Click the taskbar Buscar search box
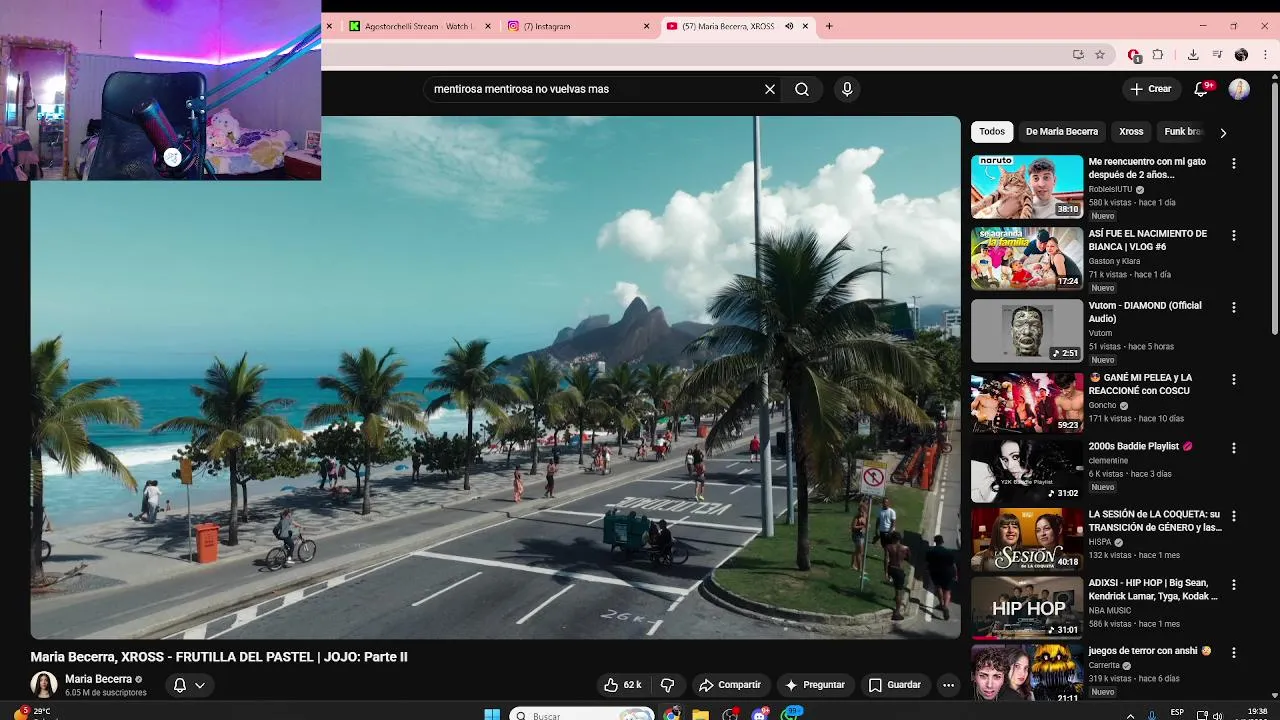1280x720 pixels. pos(582,715)
